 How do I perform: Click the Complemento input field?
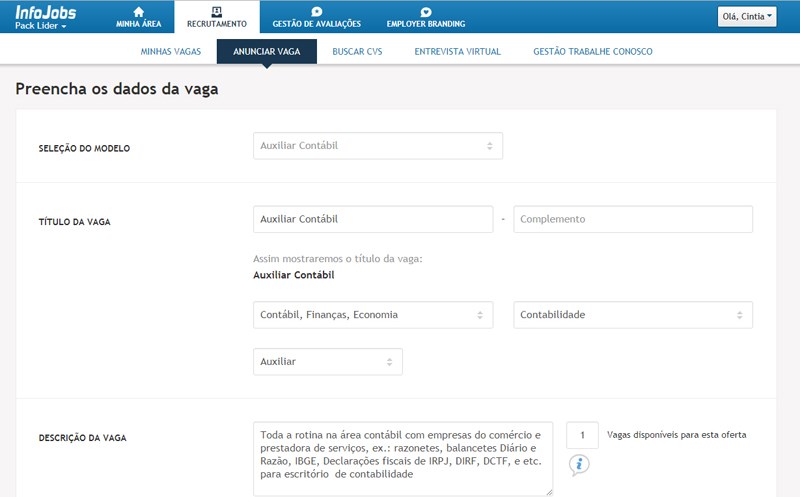point(633,219)
